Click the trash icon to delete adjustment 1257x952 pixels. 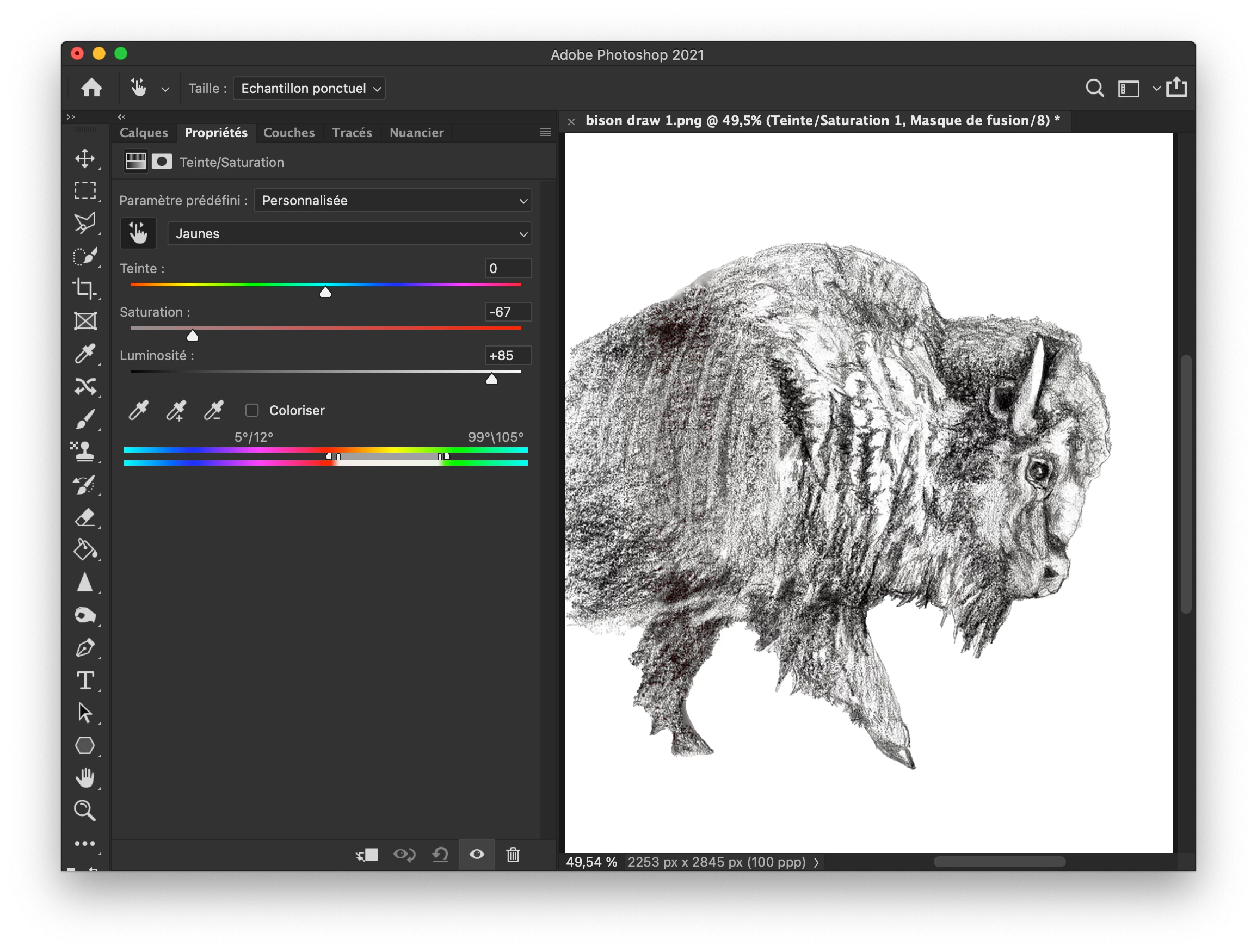[513, 854]
